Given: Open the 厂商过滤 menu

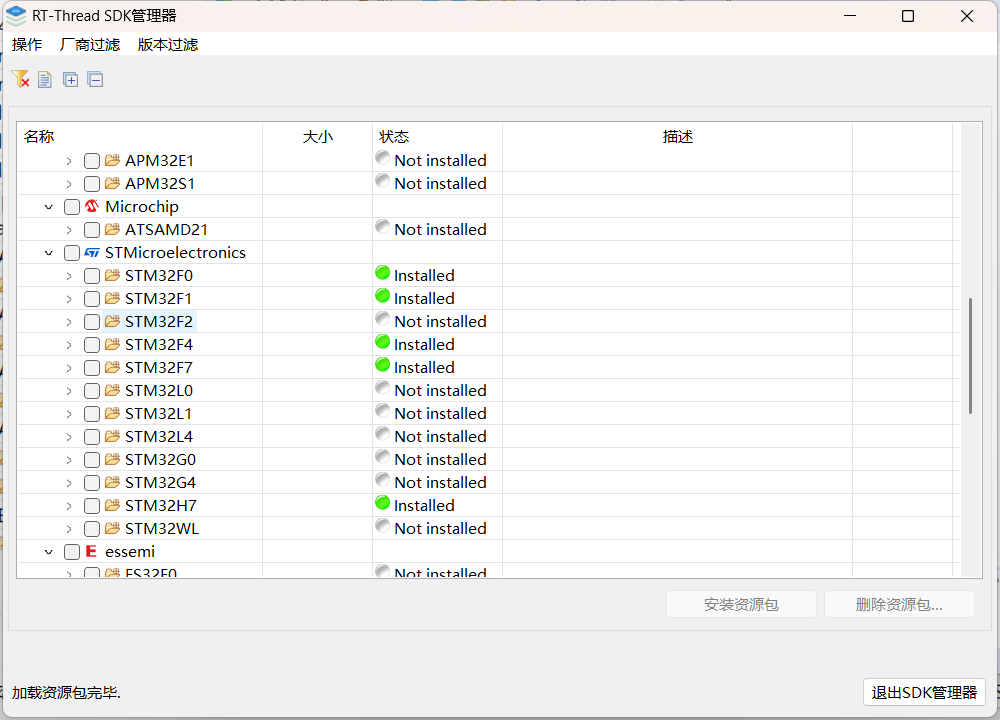Looking at the screenshot, I should (x=90, y=44).
